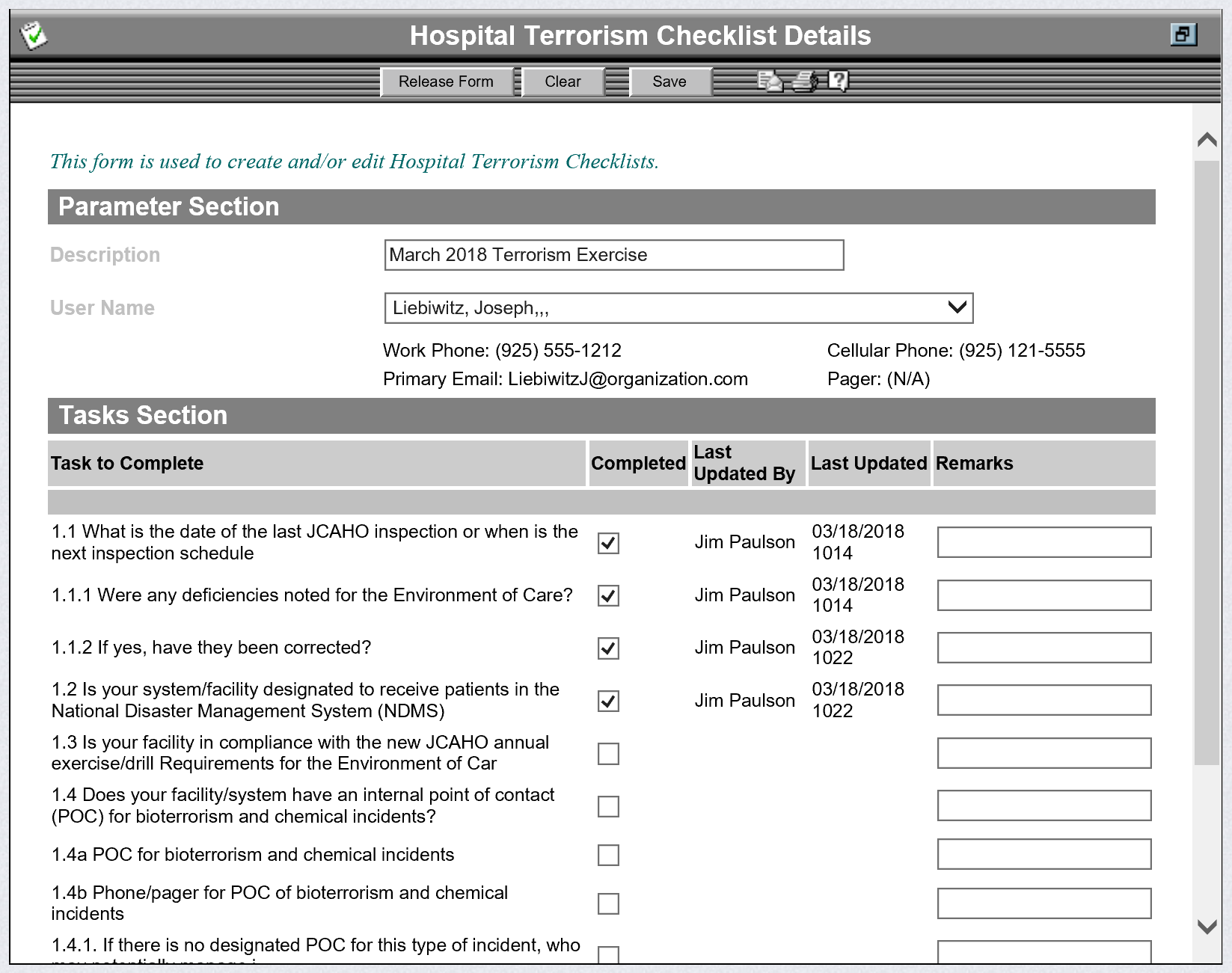Click Remarks field for task 1.2
This screenshot has height=973, width=1232.
1043,701
